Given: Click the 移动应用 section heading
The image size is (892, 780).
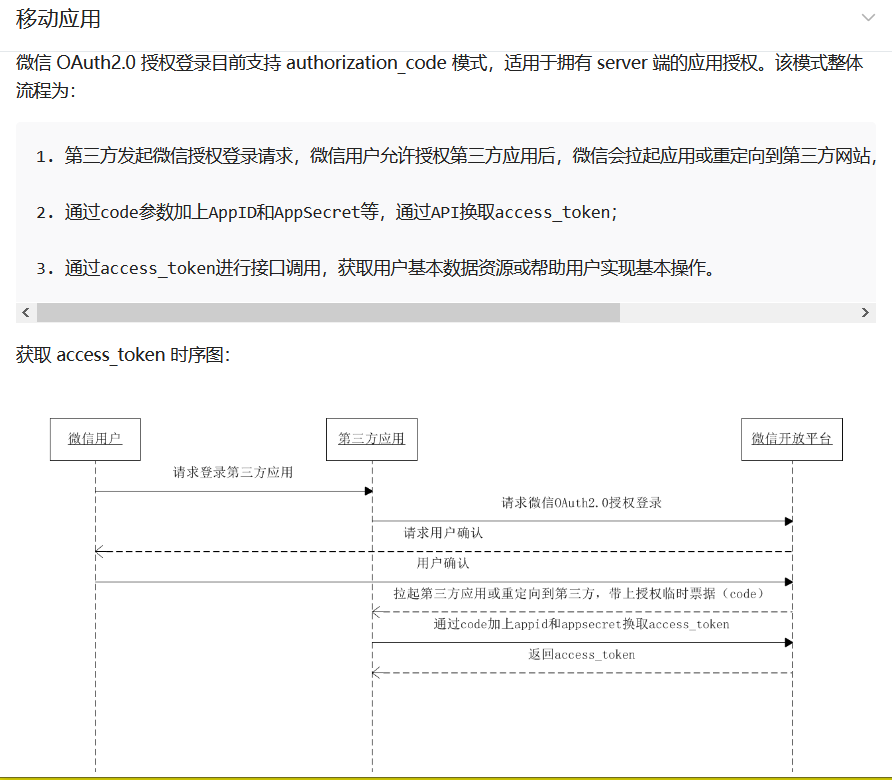Looking at the screenshot, I should (58, 19).
